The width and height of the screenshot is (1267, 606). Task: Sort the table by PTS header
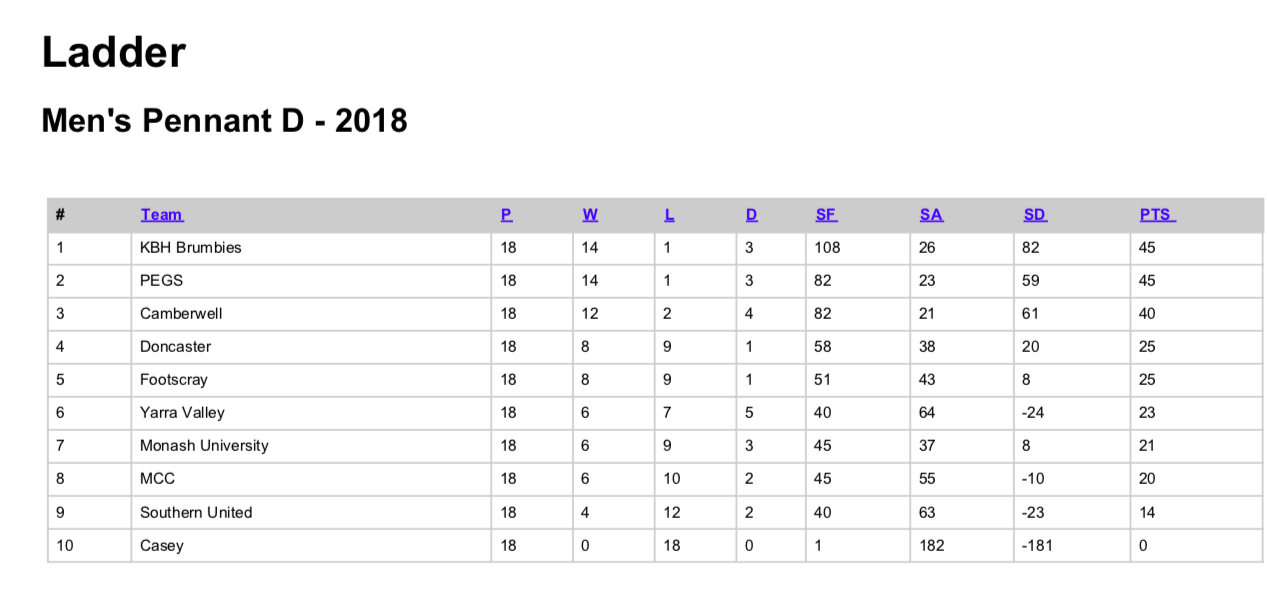click(1157, 215)
